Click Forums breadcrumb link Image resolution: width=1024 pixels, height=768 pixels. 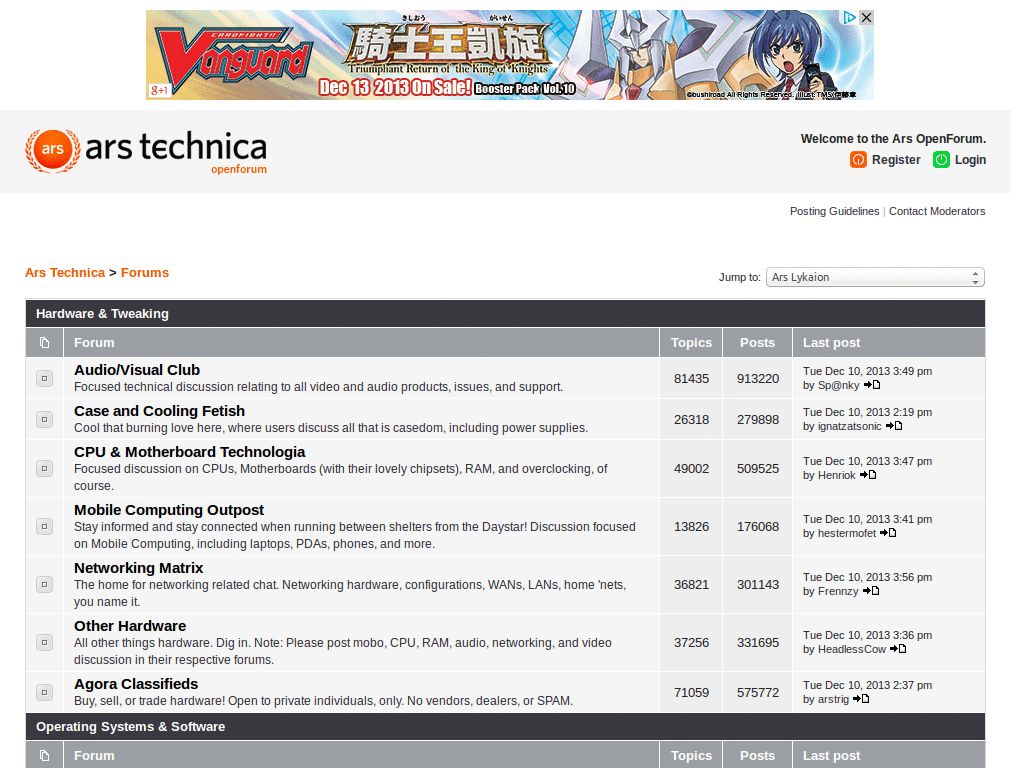145,273
